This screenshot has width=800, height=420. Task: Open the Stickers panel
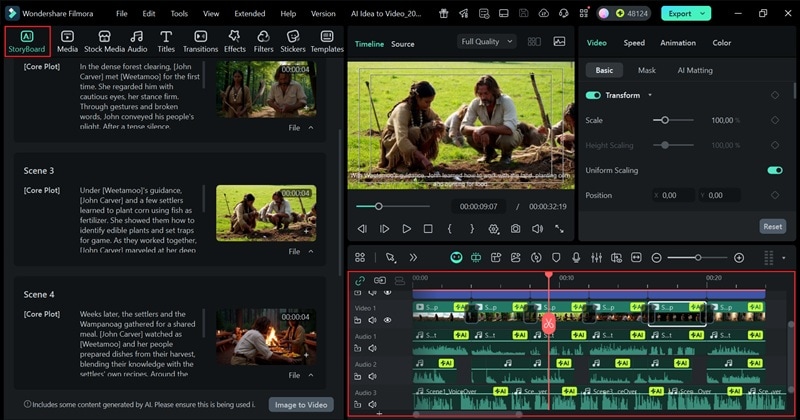(293, 41)
